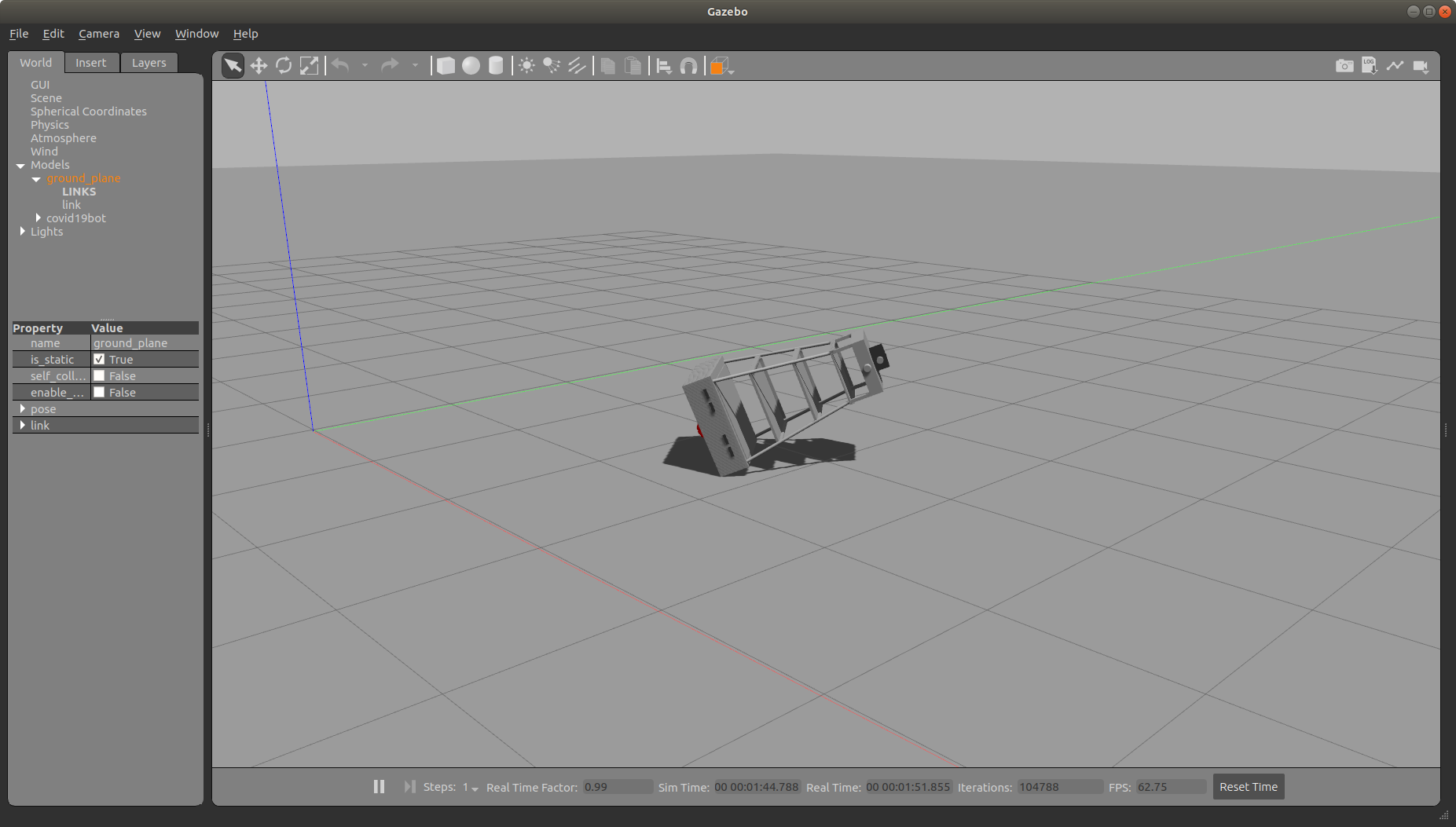Select the arrow selection mode tool

233,66
